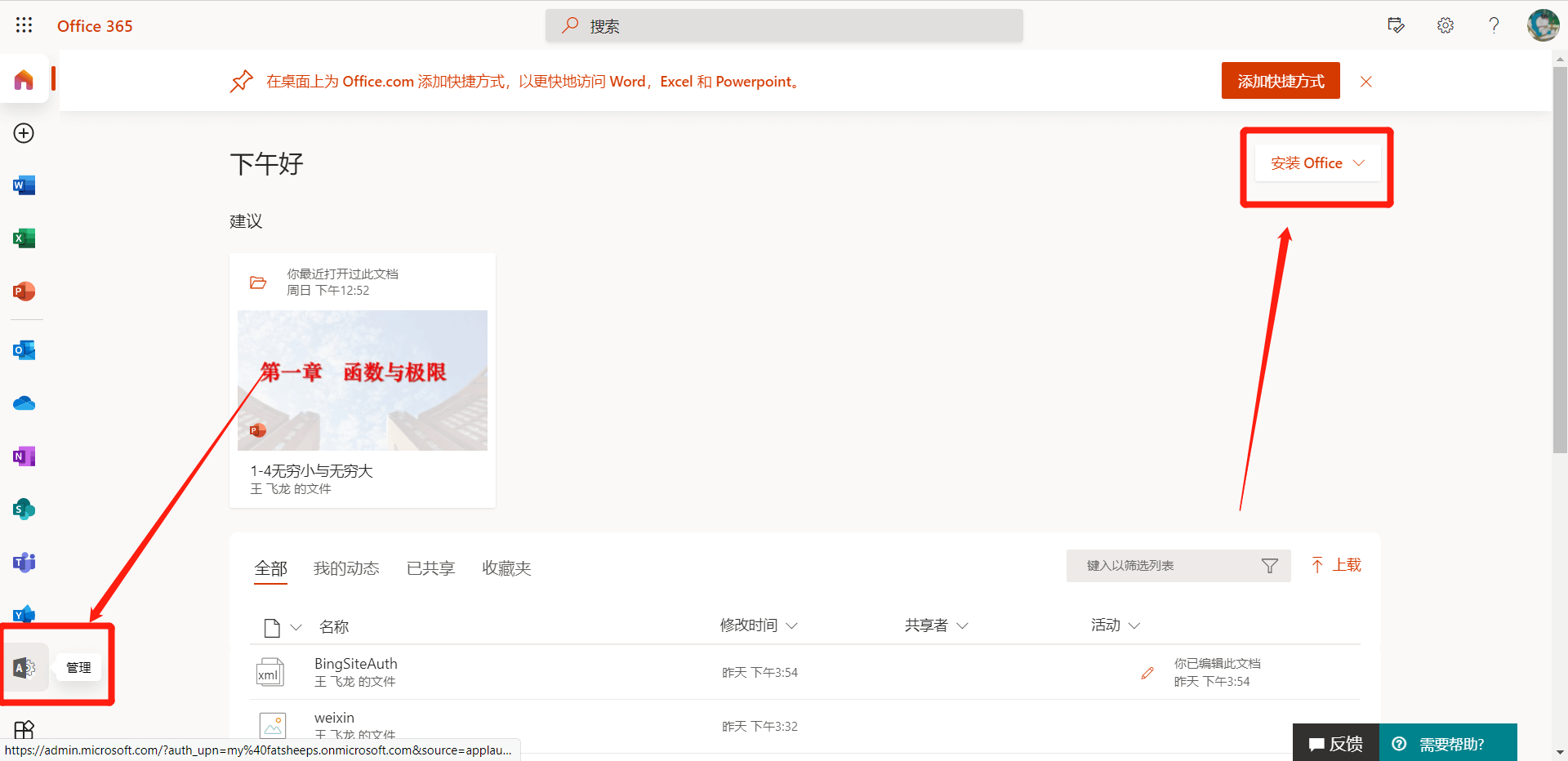Open the 第一章 函数与极限 presentation thumbnail
Screen dimensions: 1568x761
363,380
